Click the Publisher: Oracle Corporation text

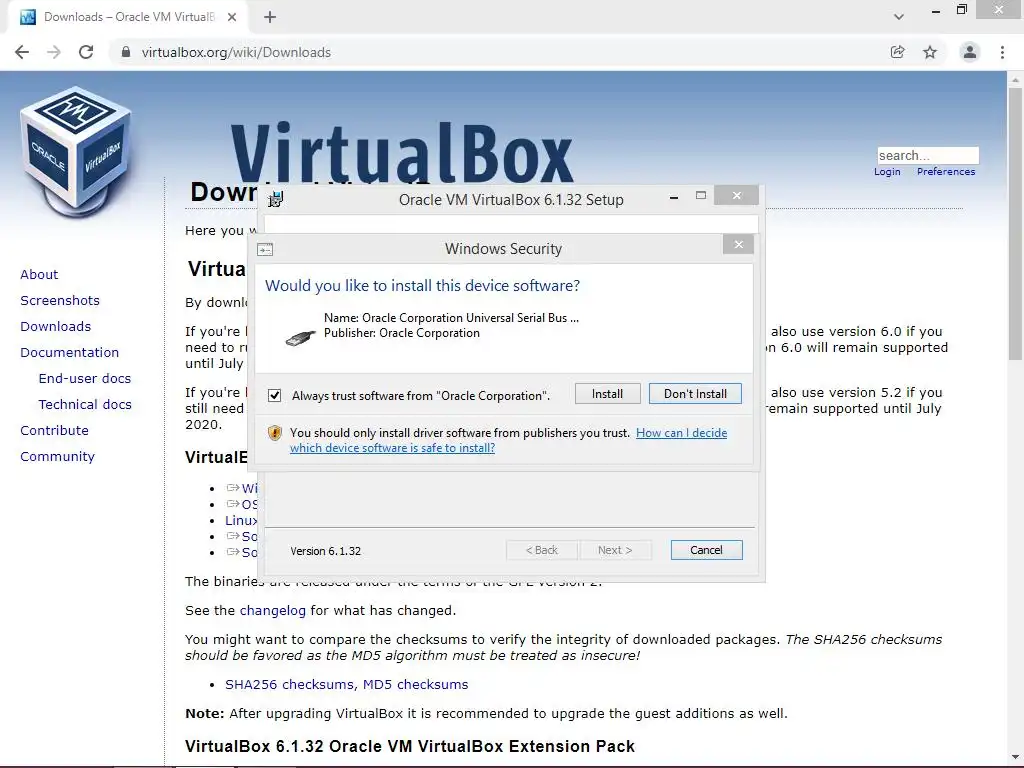[x=402, y=333]
